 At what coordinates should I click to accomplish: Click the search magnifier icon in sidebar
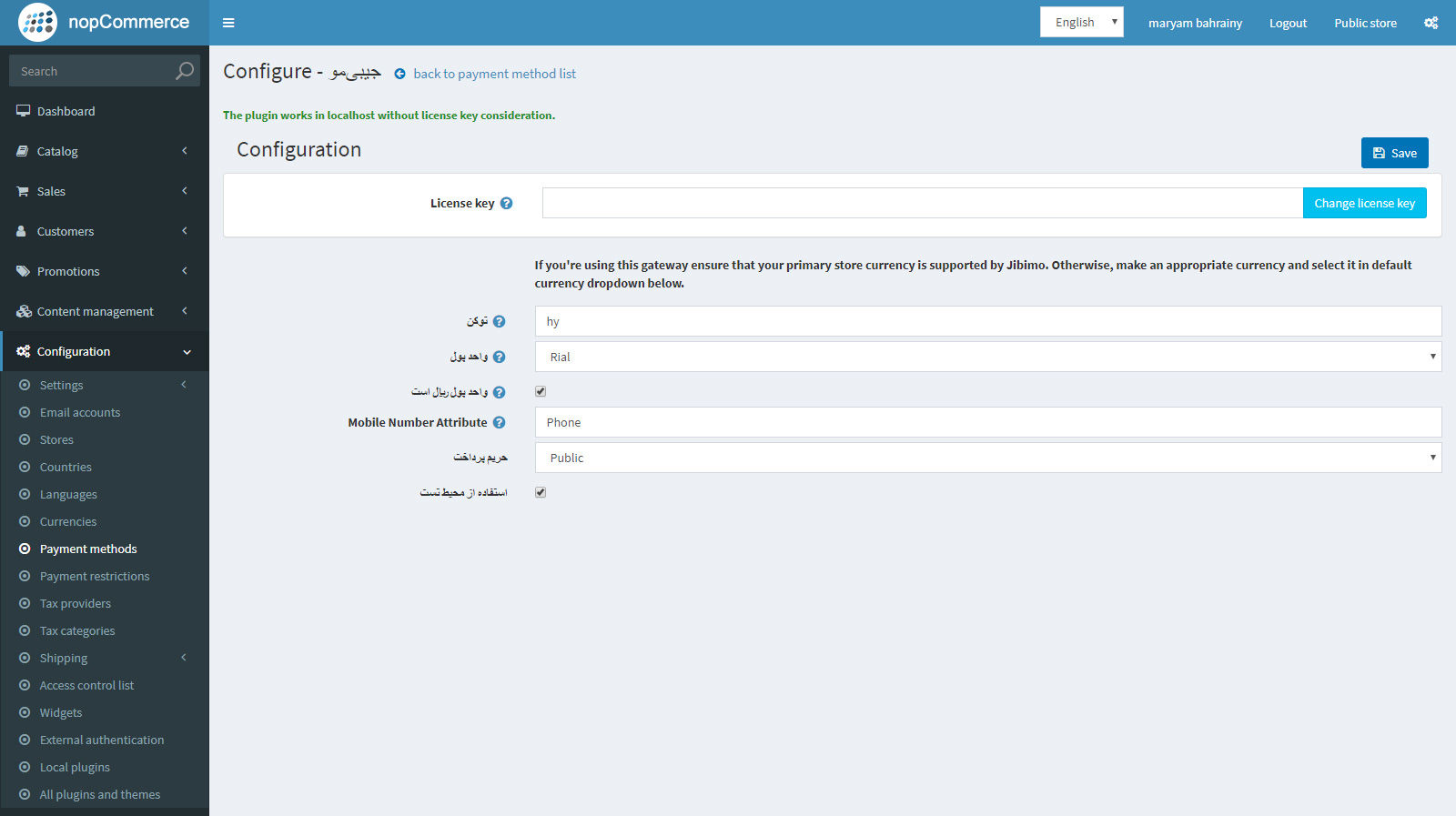[x=185, y=71]
